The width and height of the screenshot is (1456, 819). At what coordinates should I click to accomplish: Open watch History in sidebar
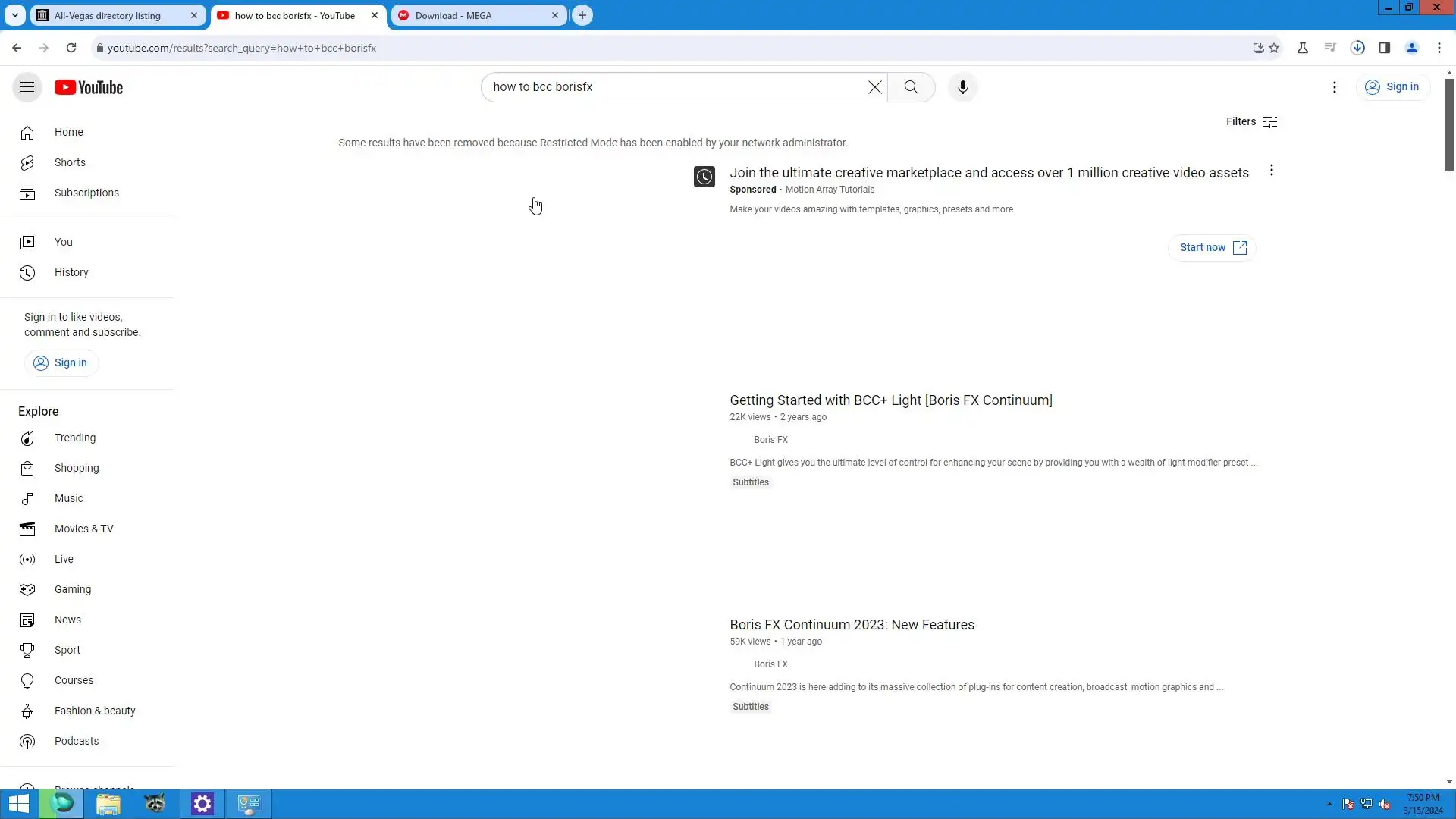tap(71, 272)
